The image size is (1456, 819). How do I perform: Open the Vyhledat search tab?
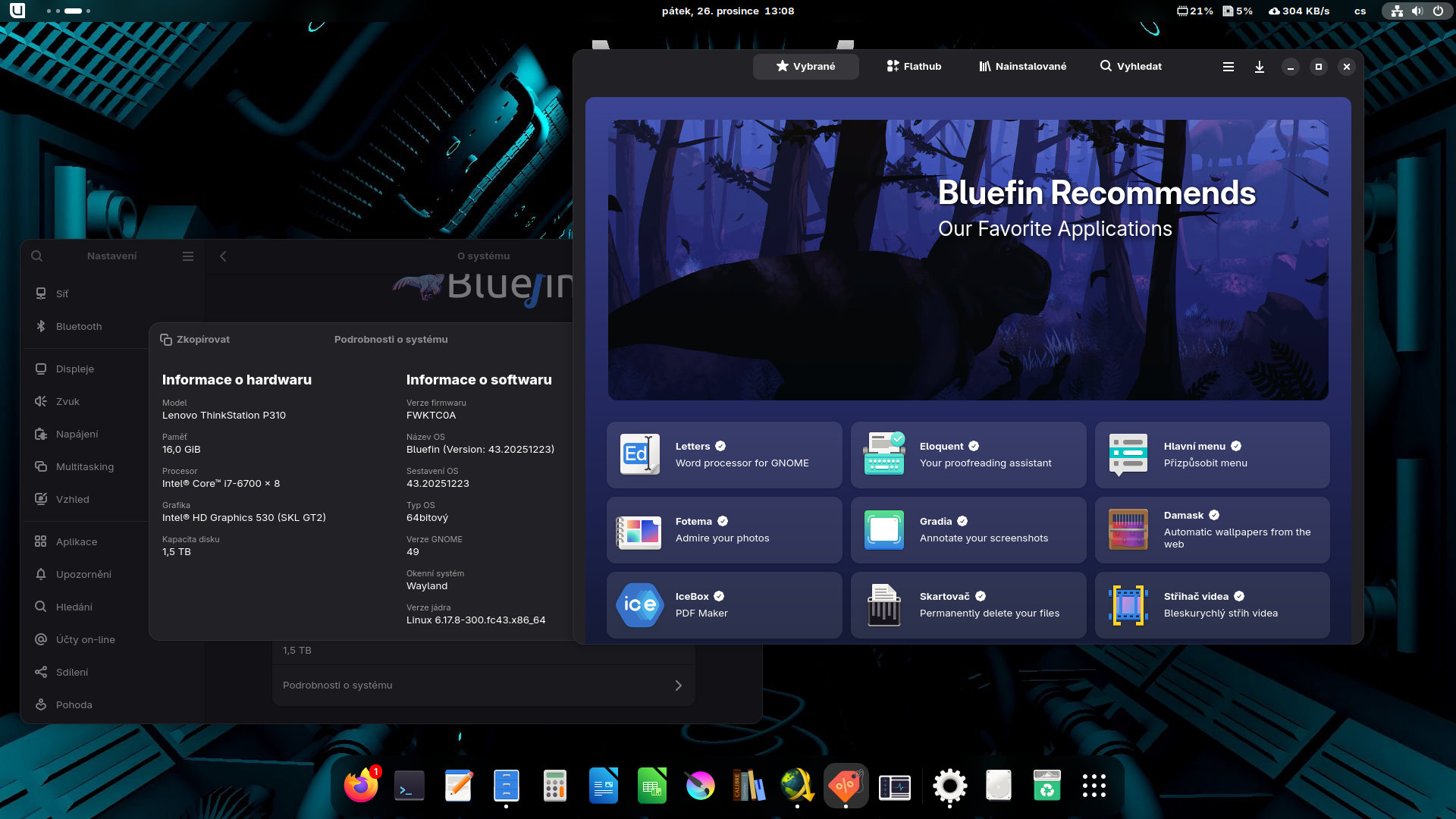(1131, 67)
